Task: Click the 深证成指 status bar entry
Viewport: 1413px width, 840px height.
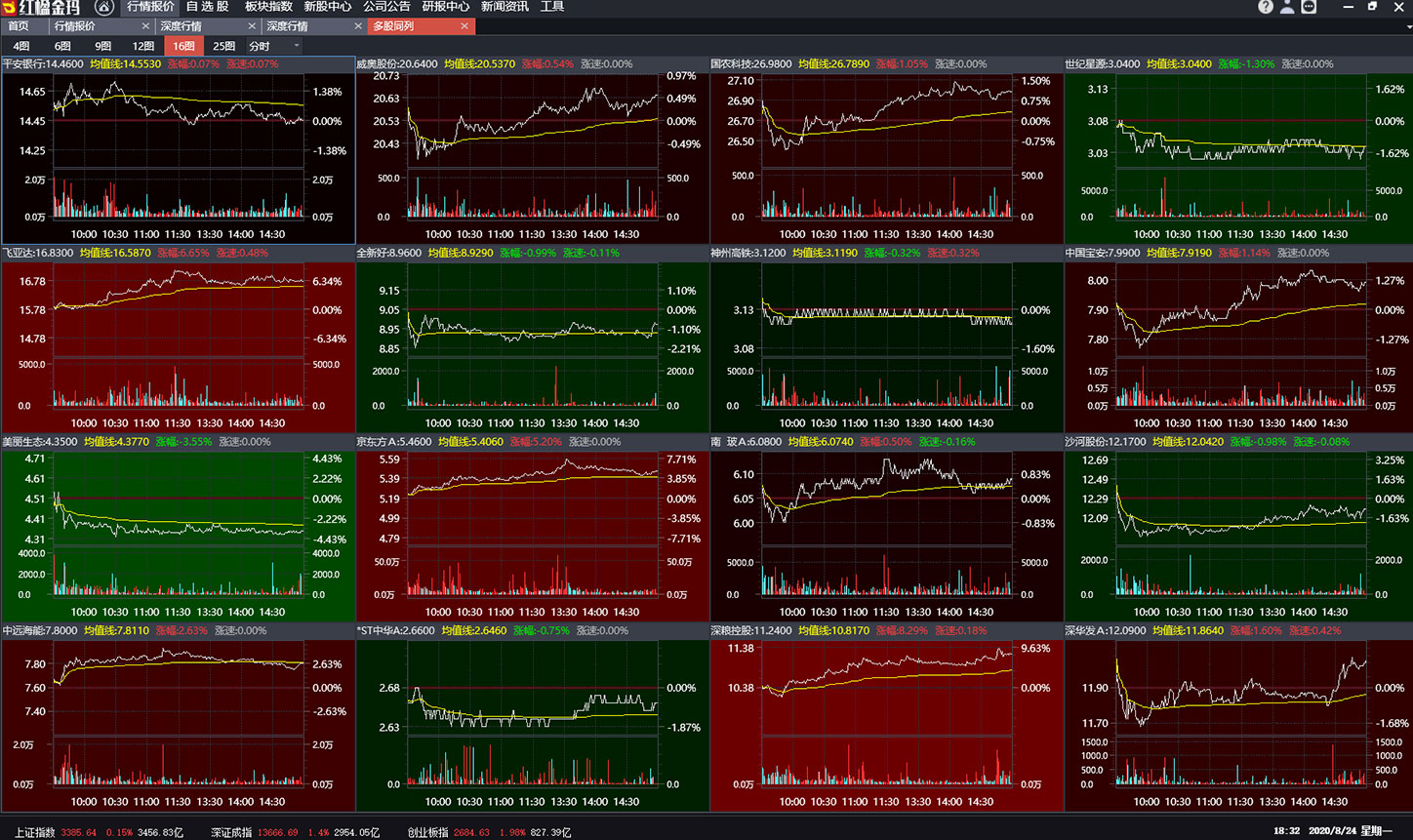Action: click(x=296, y=832)
